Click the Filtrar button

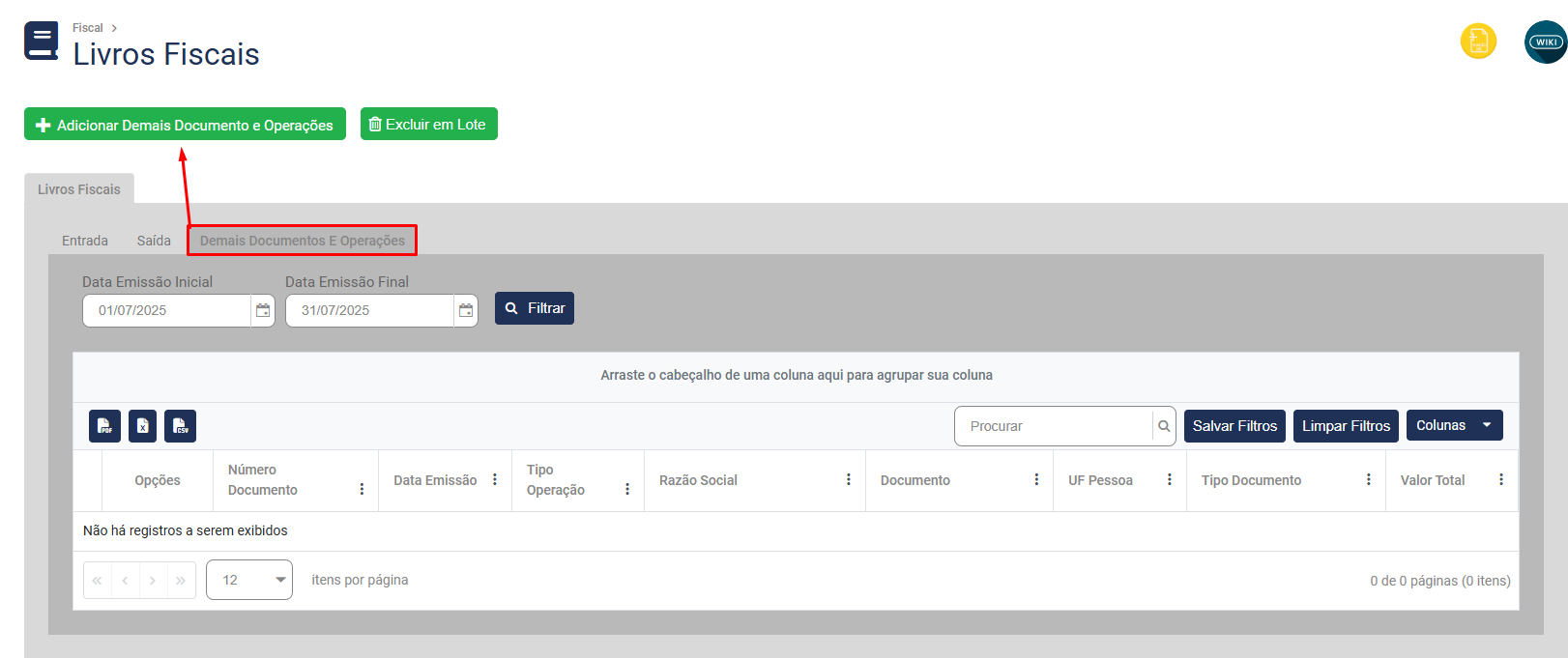pos(535,308)
